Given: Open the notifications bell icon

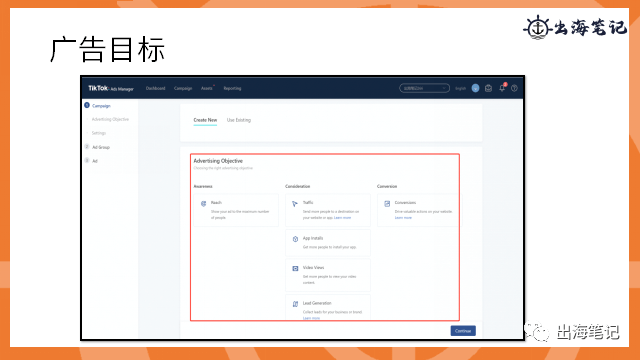Looking at the screenshot, I should coord(502,88).
